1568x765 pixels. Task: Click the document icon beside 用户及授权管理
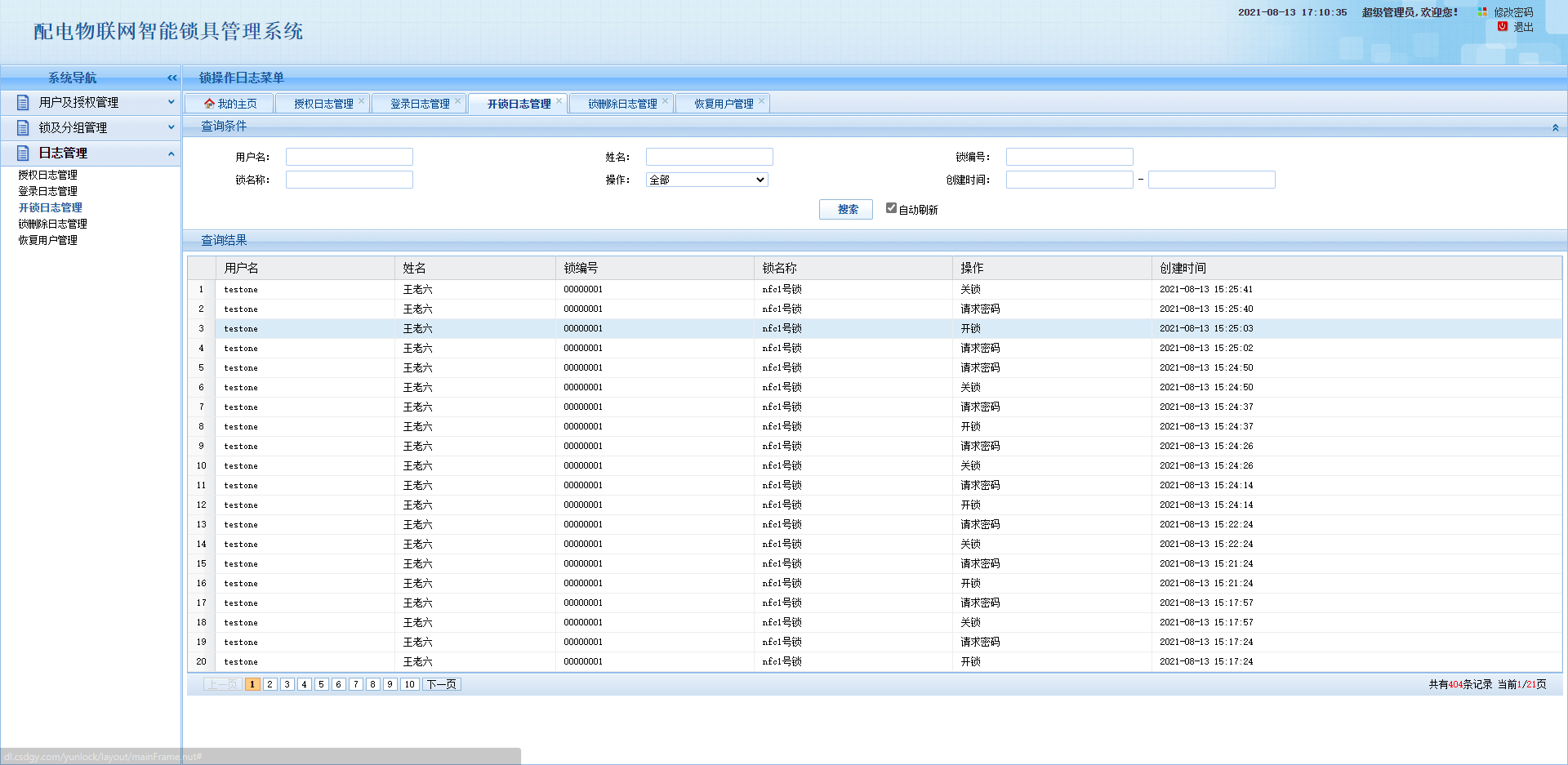pyautogui.click(x=23, y=102)
